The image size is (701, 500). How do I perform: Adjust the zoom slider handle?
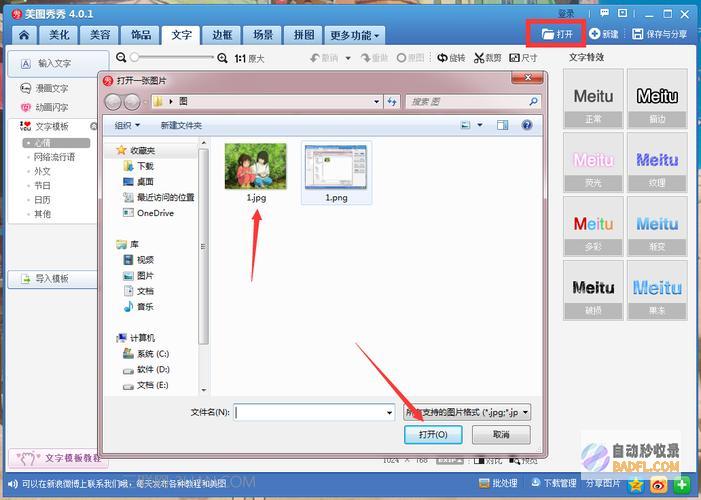[135, 57]
